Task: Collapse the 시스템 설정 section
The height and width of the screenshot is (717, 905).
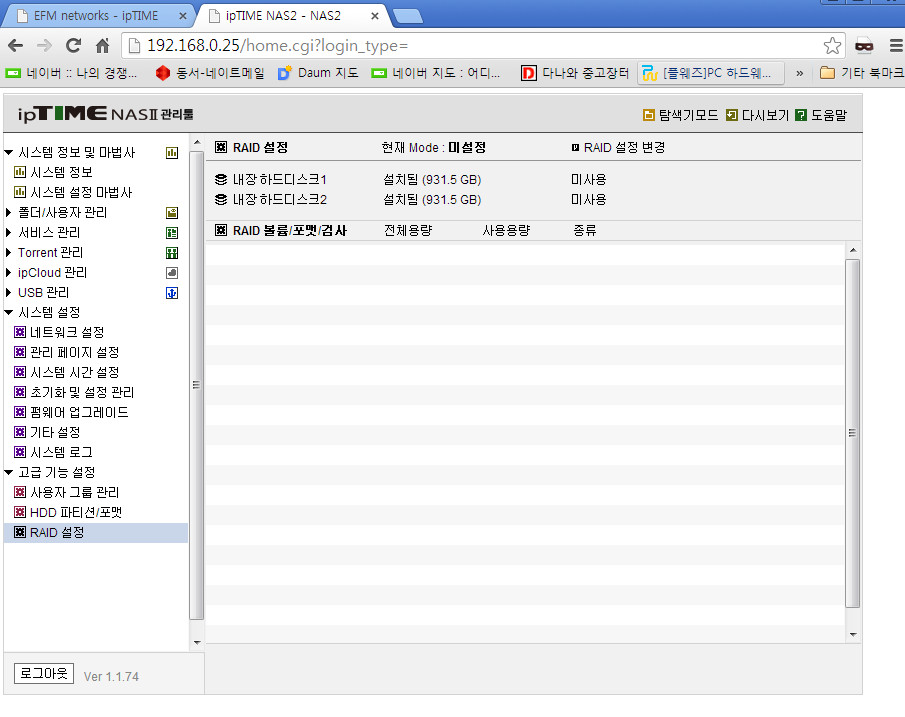Action: [9, 313]
